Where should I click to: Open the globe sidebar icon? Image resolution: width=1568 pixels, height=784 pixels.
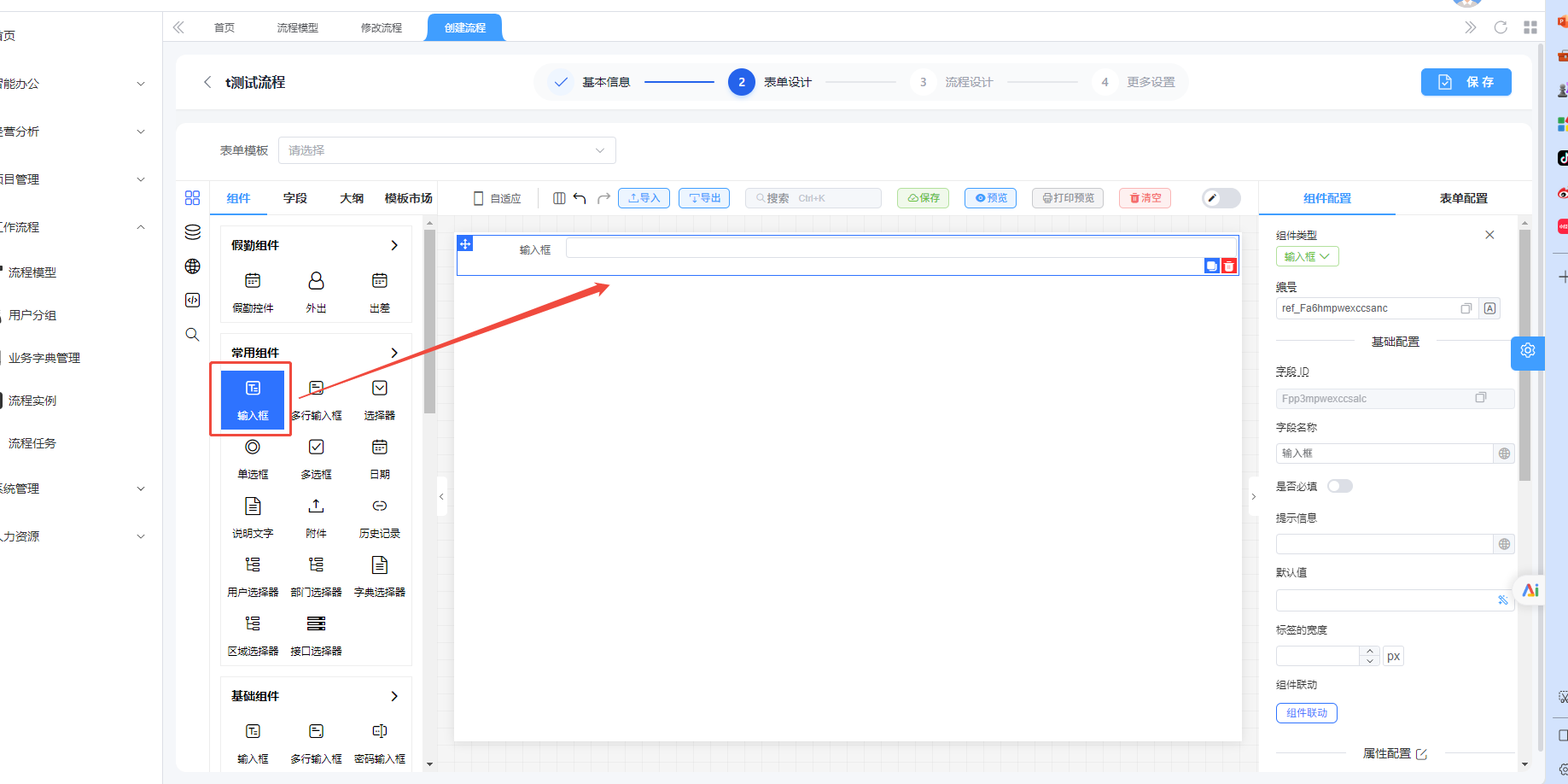193,266
